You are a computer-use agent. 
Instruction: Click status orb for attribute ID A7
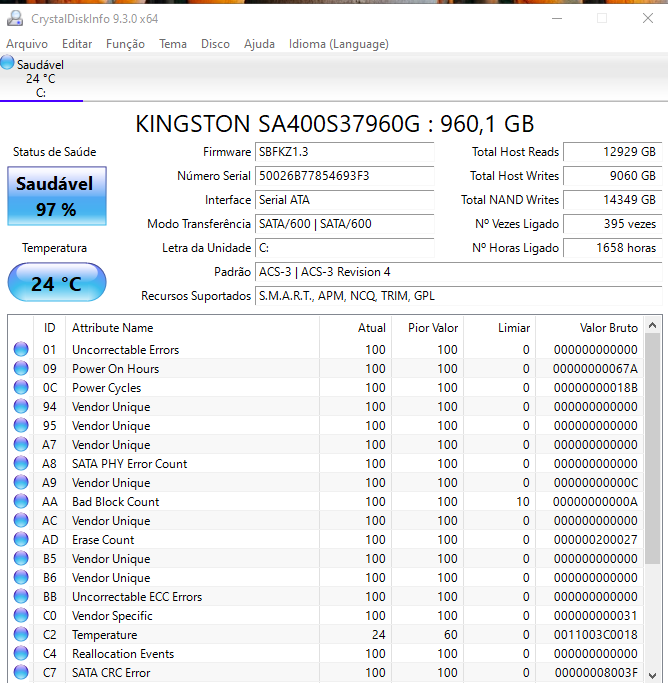(21, 444)
